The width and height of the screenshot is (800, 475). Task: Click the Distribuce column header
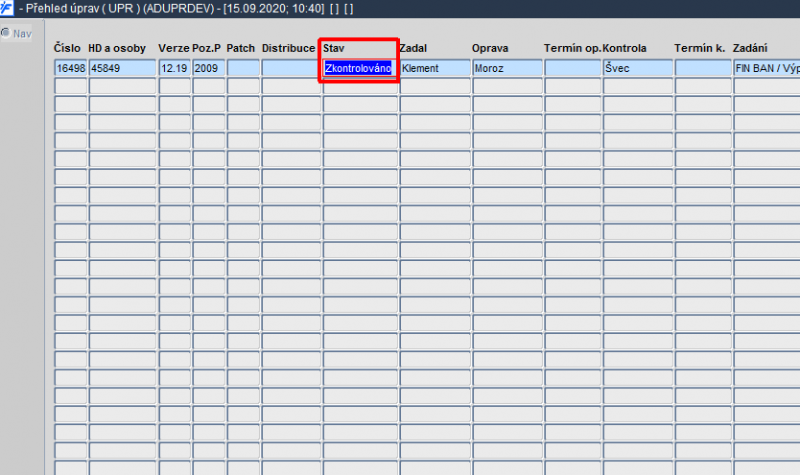pos(289,48)
